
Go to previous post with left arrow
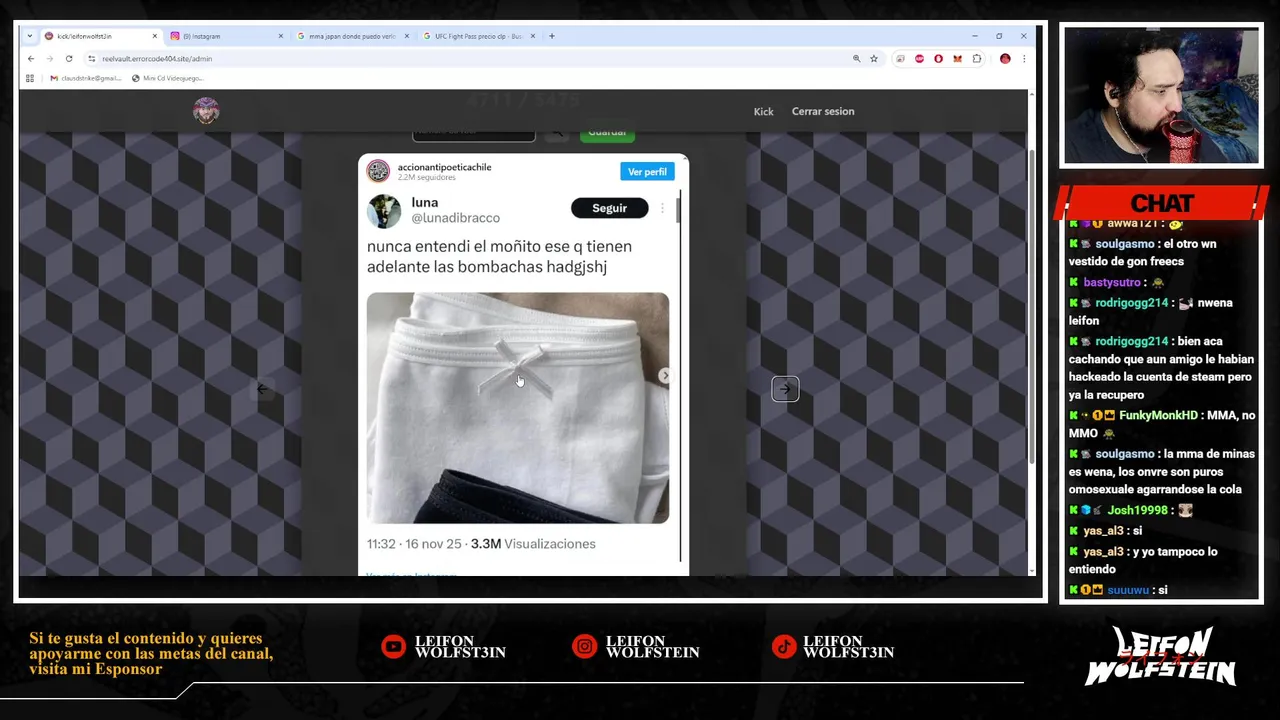click(261, 389)
